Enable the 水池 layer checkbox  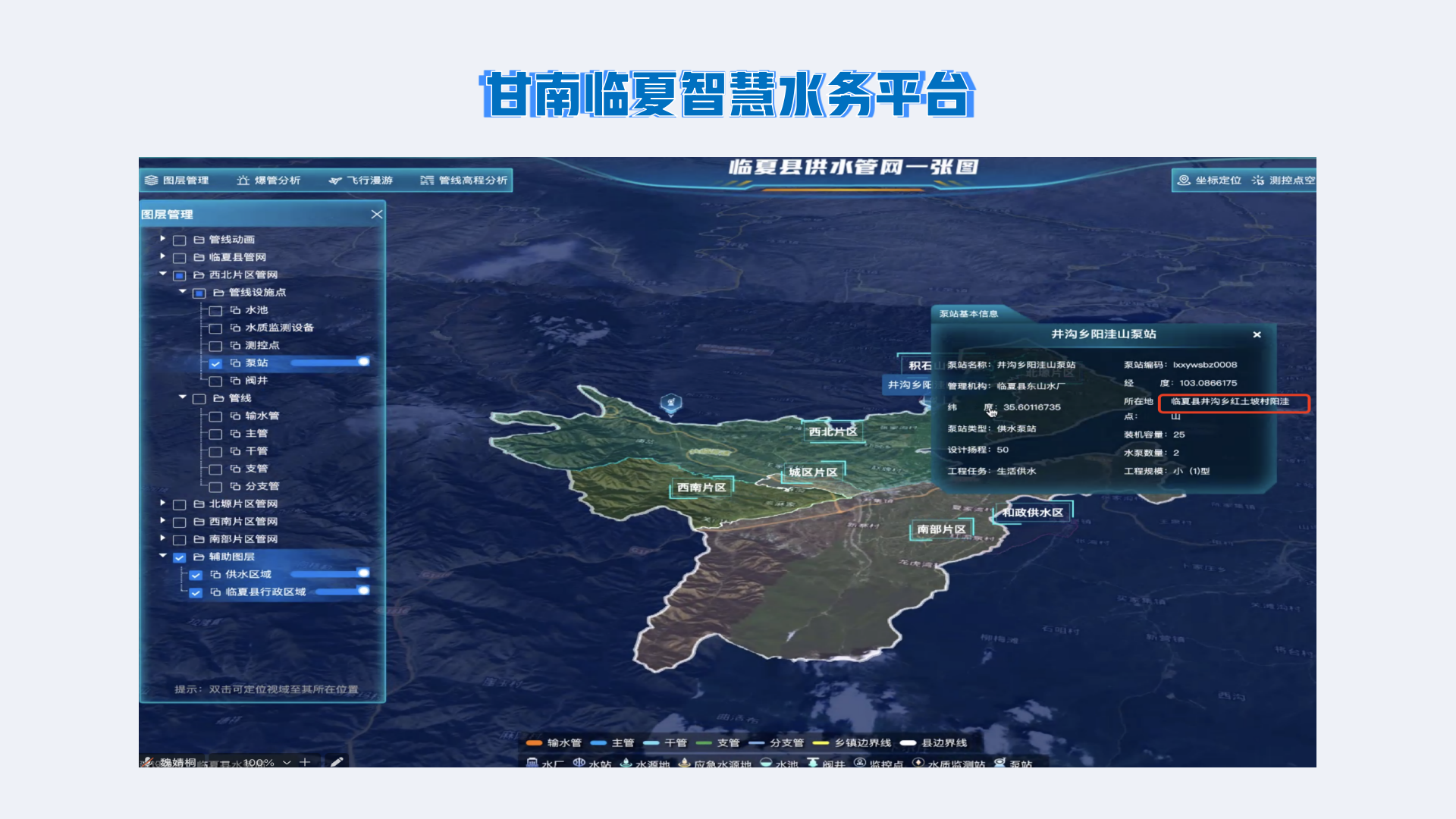216,311
